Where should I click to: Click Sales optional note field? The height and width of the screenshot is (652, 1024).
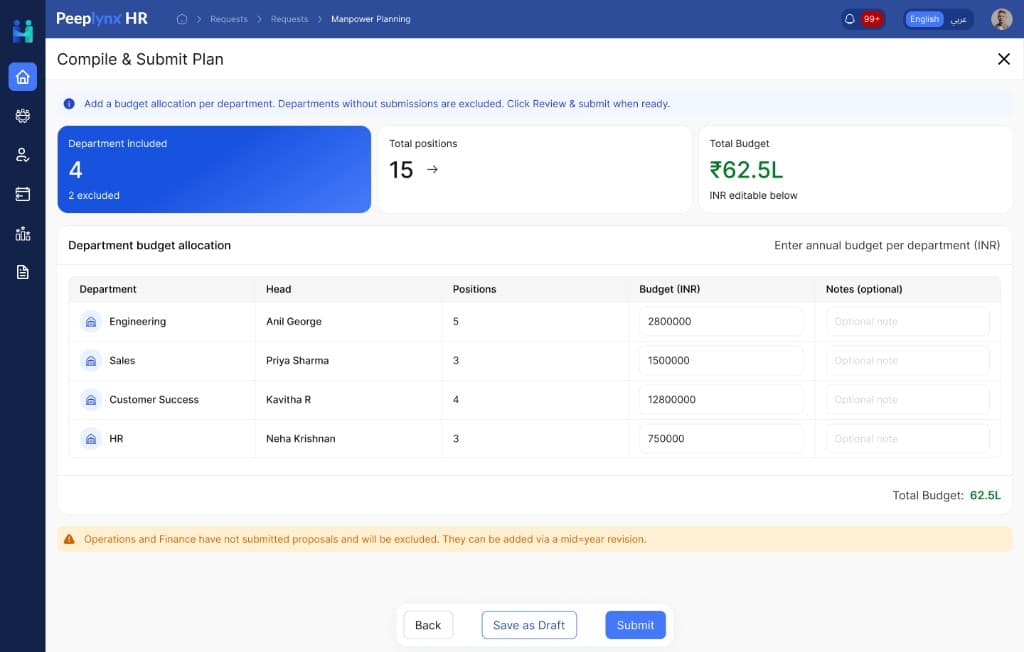point(908,361)
